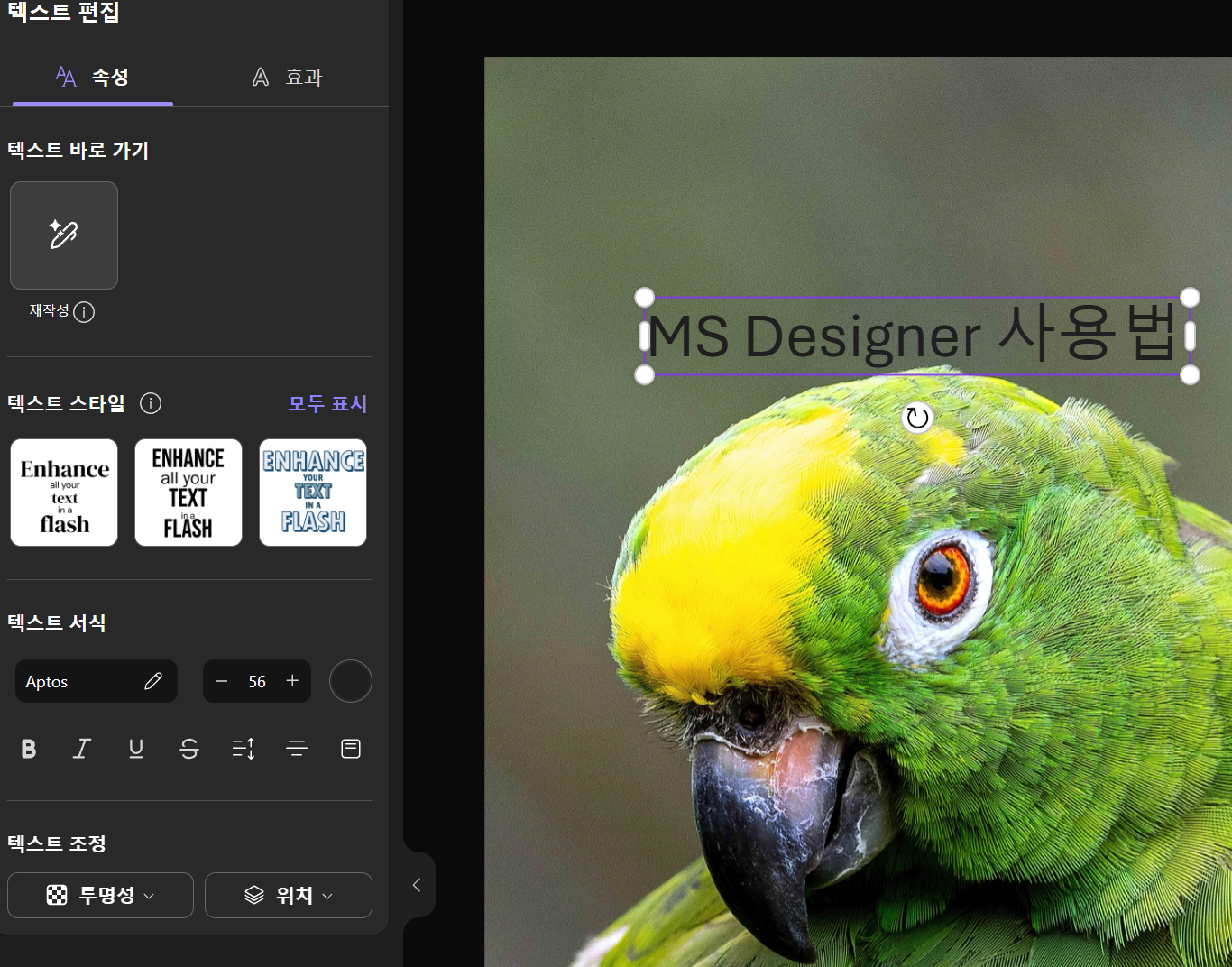Image resolution: width=1232 pixels, height=967 pixels.
Task: Apply the blue outlined ENHANCE style
Action: point(313,493)
